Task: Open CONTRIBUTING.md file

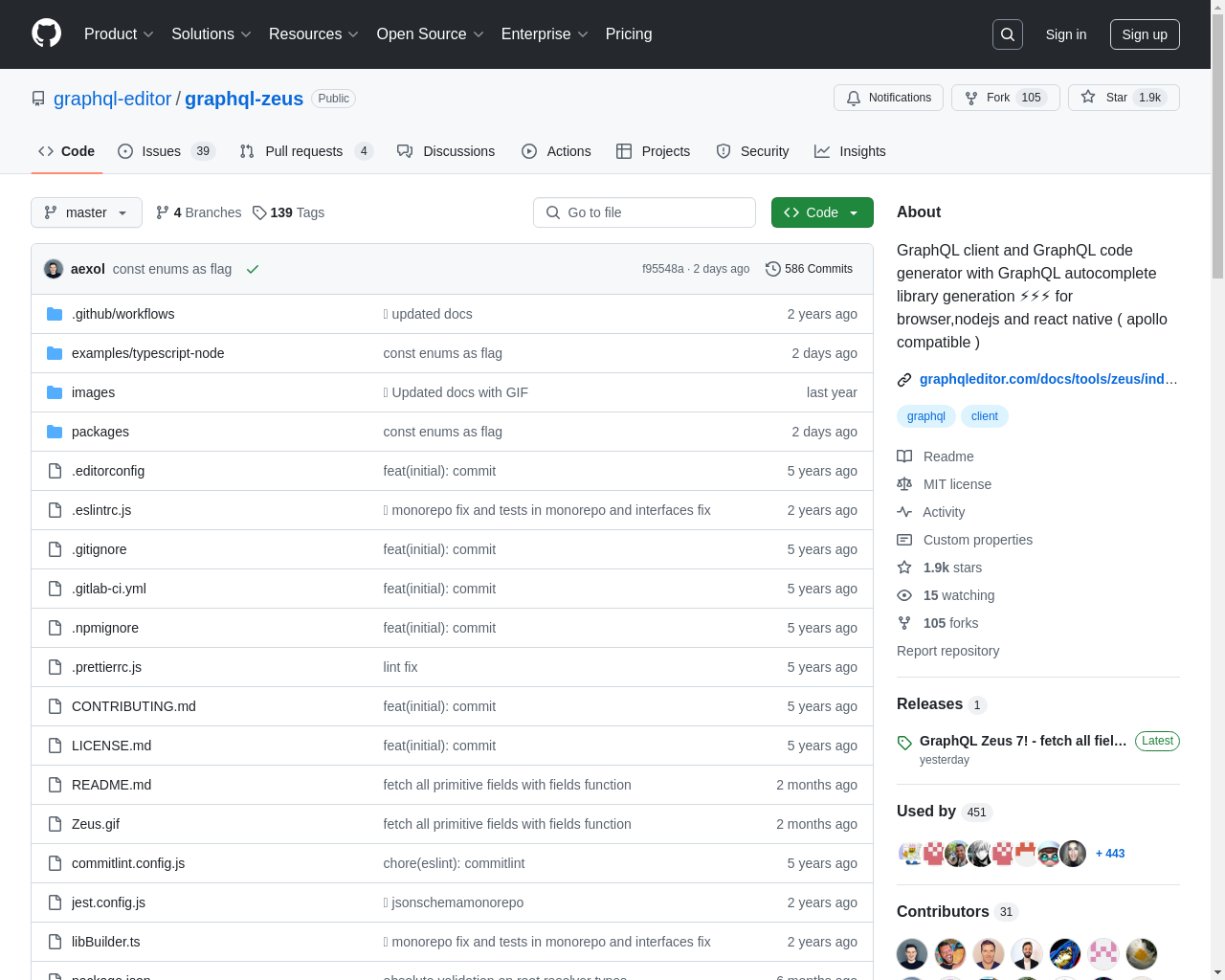Action: pos(134,706)
